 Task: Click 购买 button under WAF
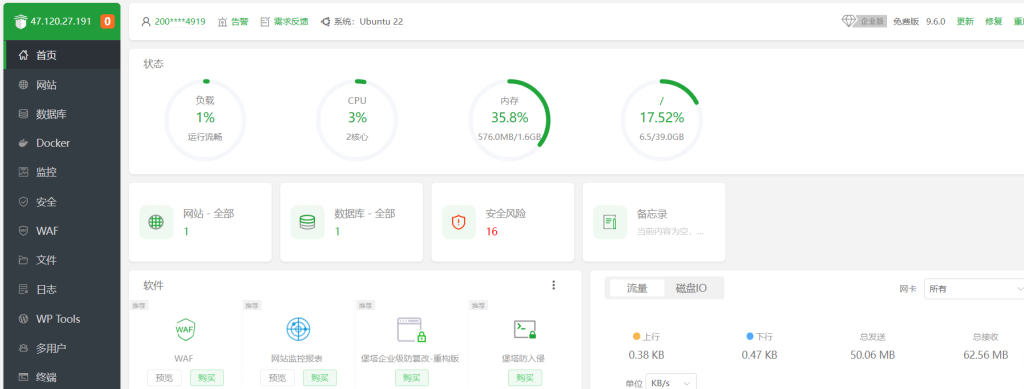point(206,378)
